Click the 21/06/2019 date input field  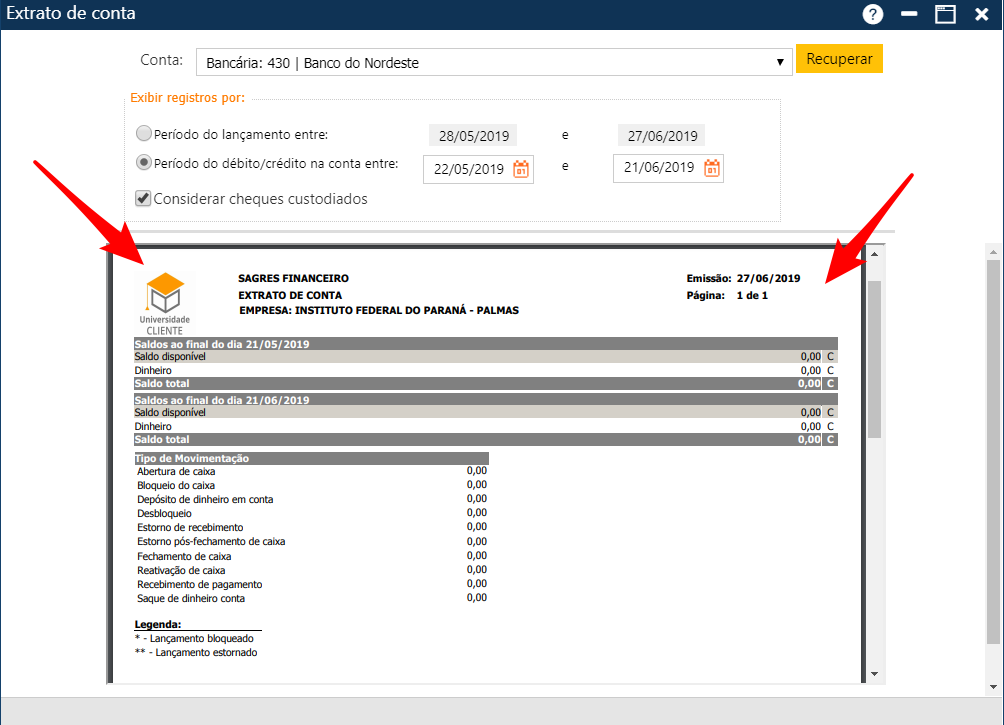(x=660, y=168)
